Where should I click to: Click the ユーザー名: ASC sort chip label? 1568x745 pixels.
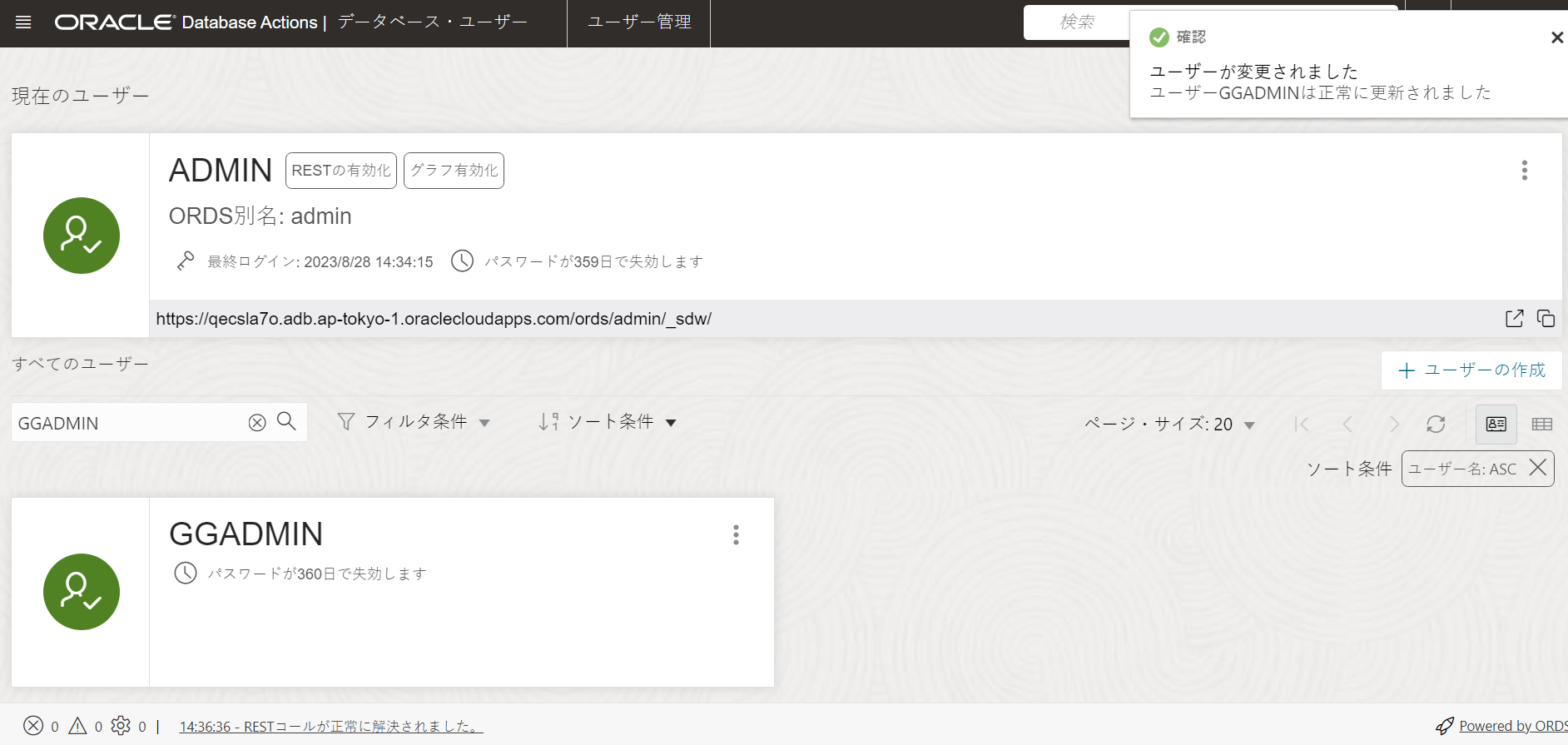point(1462,469)
